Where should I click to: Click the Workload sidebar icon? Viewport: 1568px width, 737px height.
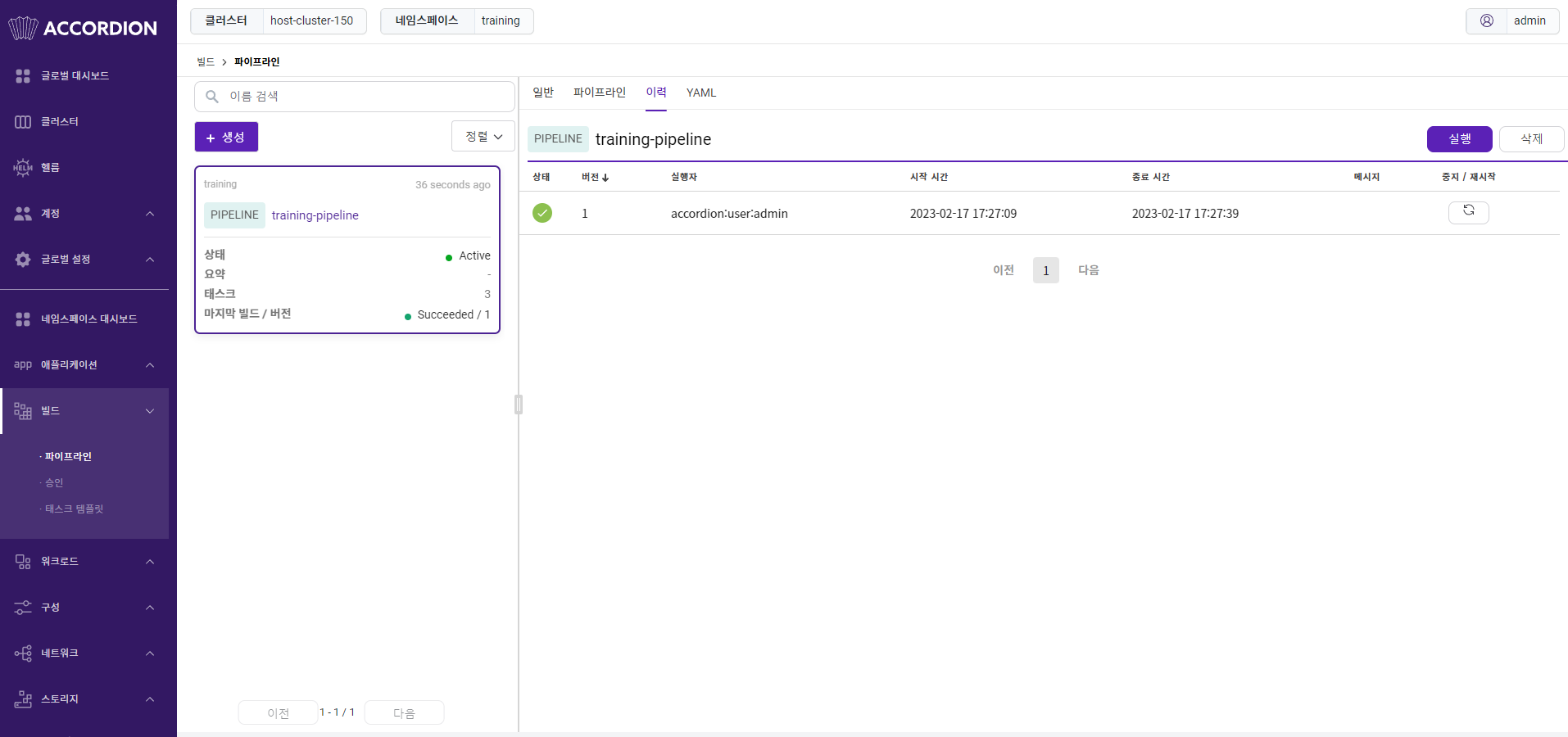[x=23, y=562]
